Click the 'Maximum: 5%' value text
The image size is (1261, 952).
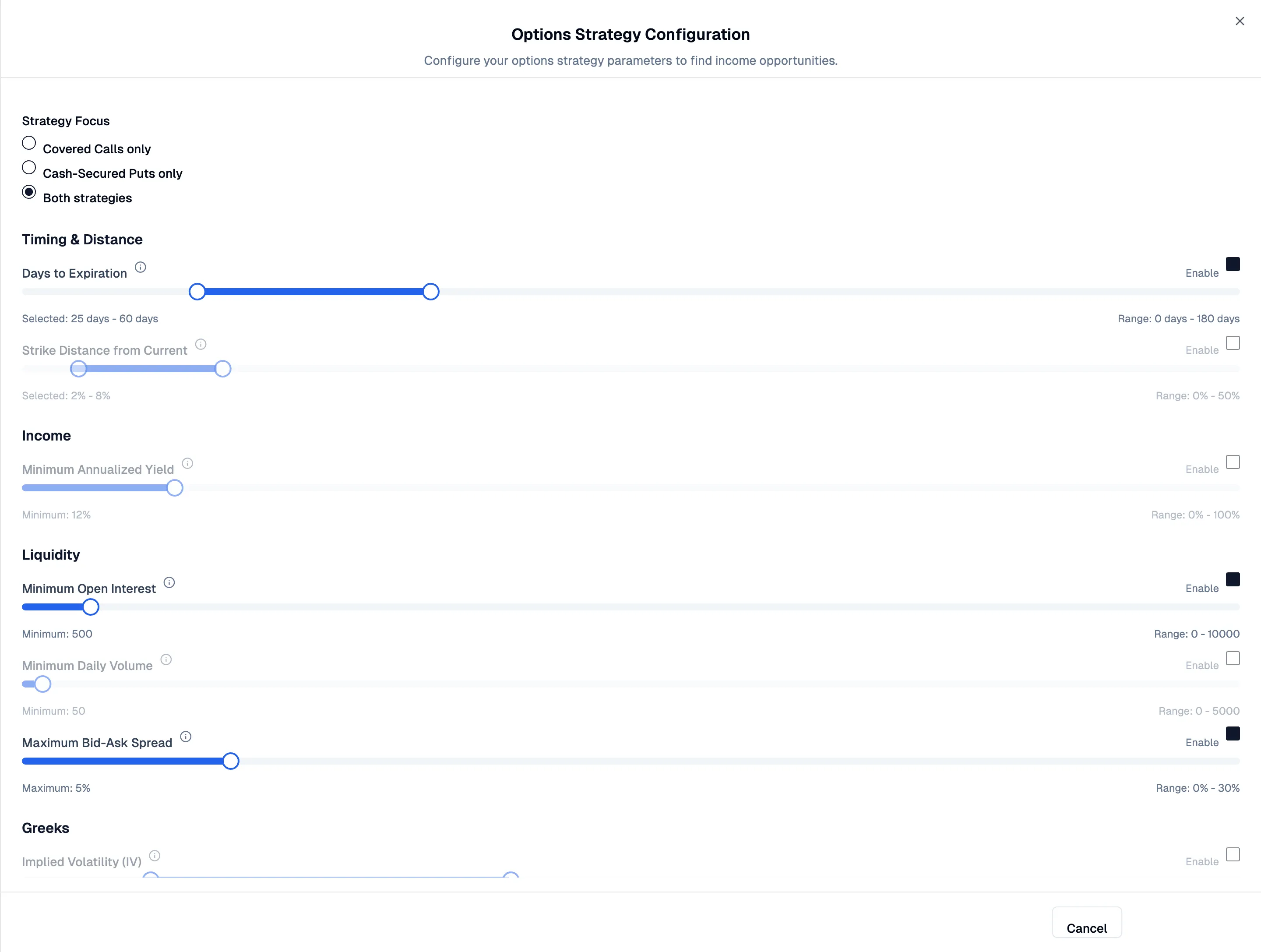click(56, 788)
